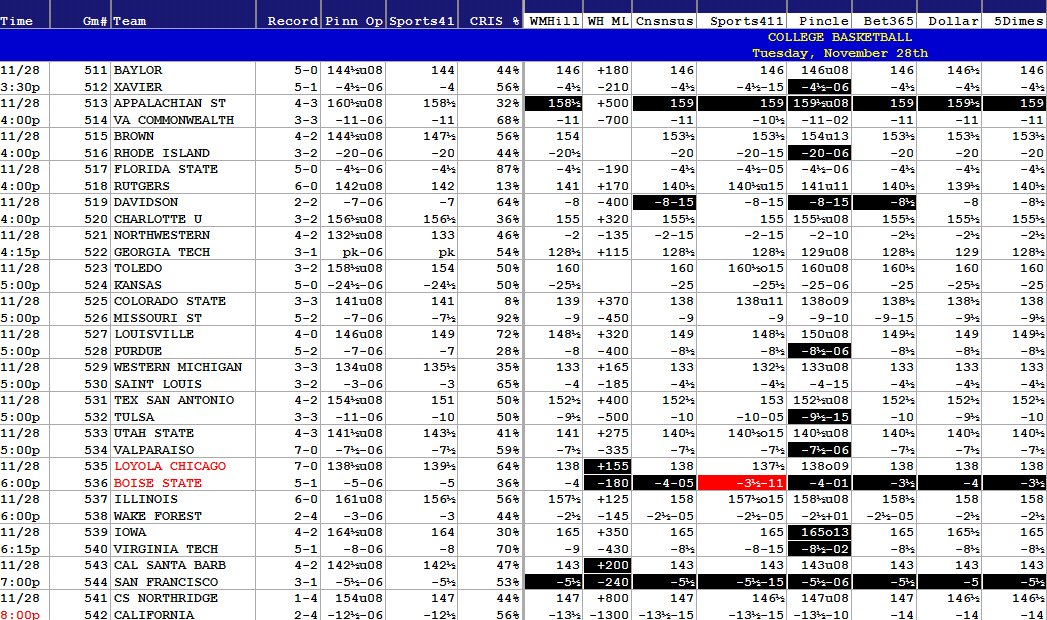The image size is (1047, 620).
Task: Select the SAN FRANCISCO team row
Action: [x=524, y=583]
